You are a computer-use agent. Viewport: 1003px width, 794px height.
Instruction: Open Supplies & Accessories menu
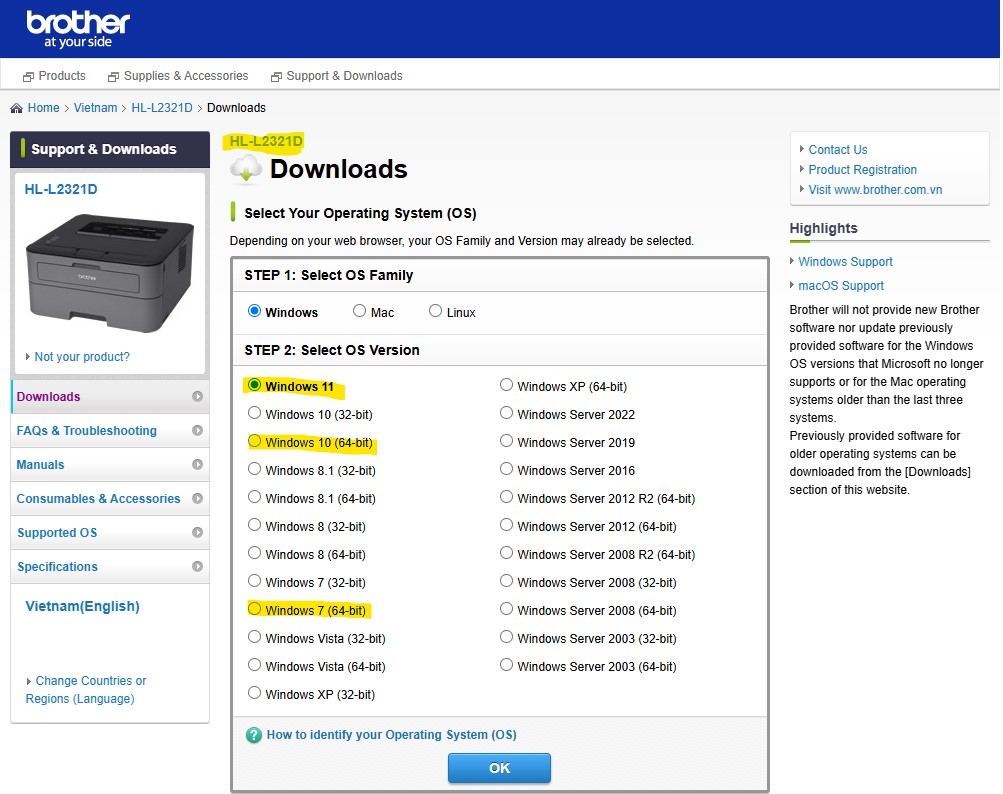coord(178,76)
